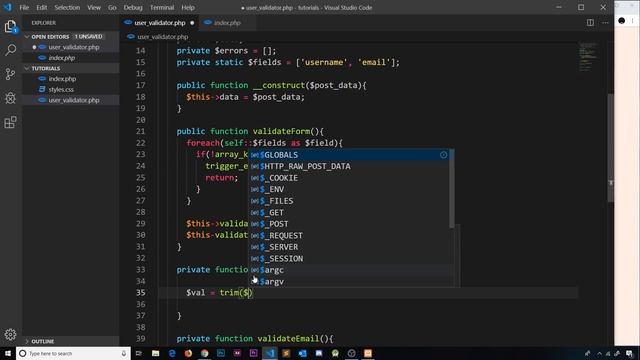Image resolution: width=640 pixels, height=360 pixels.
Task: Choose $argc from suggestions
Action: click(x=349, y=270)
